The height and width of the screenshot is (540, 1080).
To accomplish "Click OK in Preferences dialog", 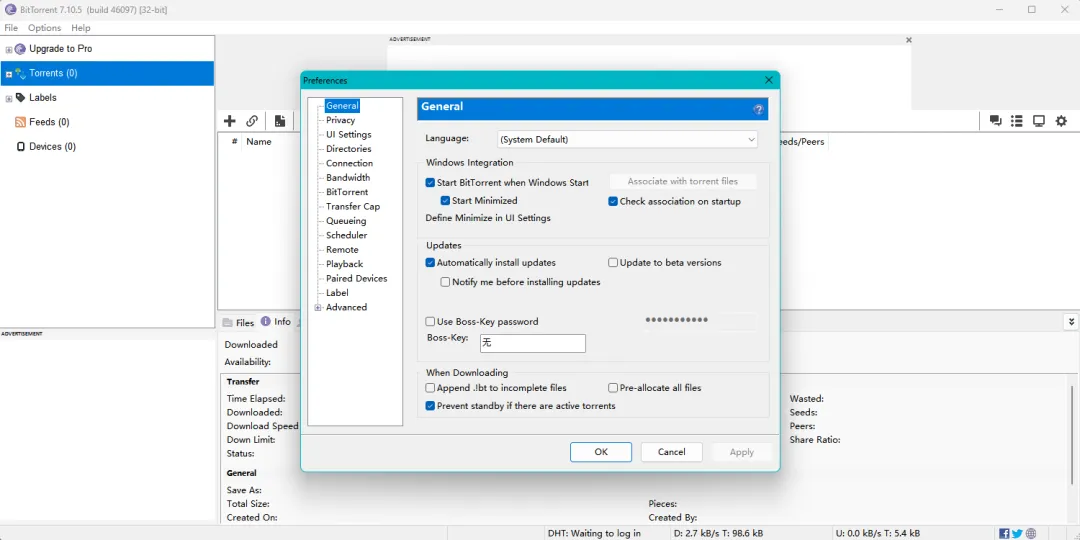I will click(x=601, y=452).
